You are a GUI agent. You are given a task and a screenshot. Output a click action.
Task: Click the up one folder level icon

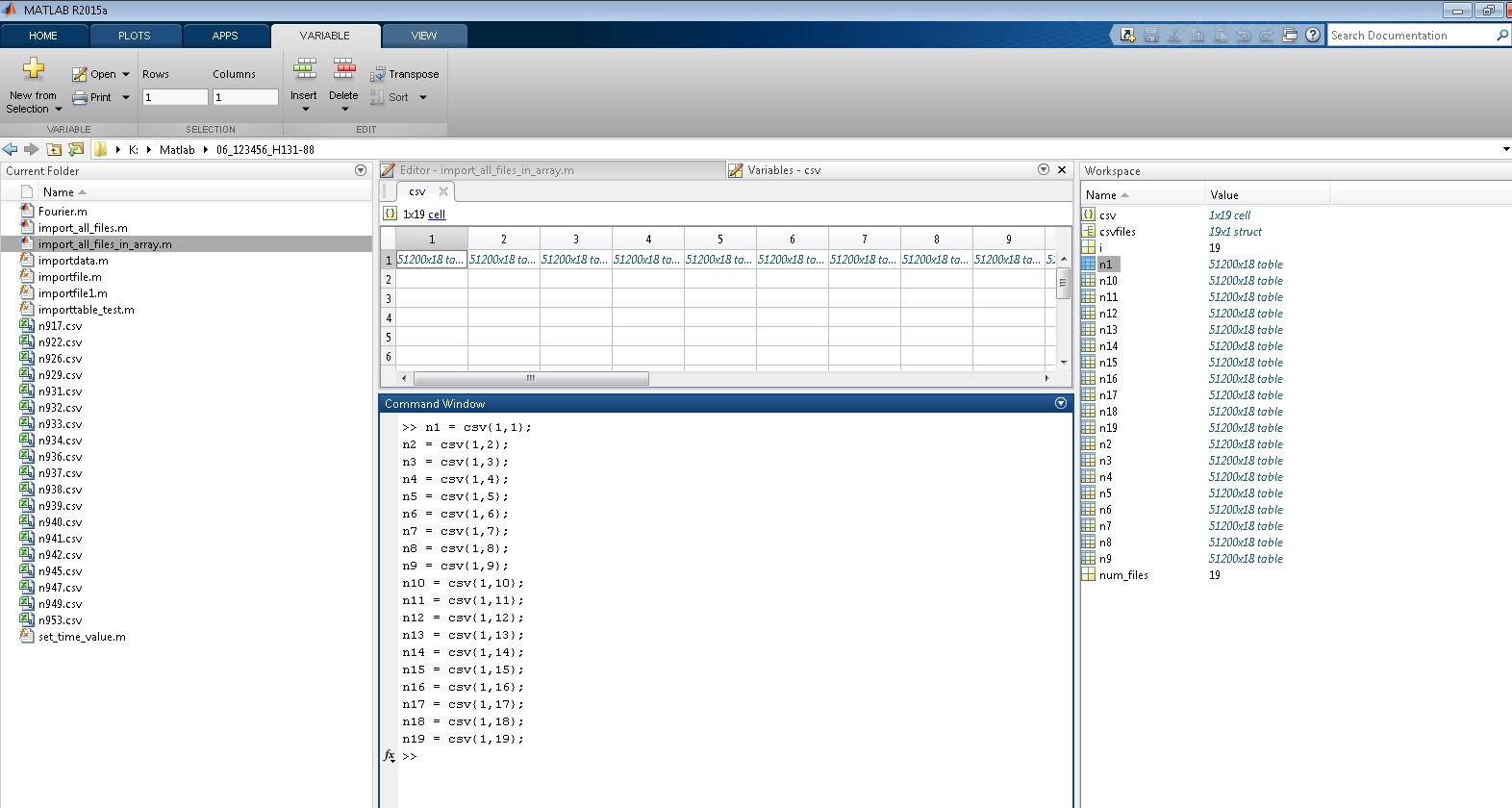tap(54, 149)
